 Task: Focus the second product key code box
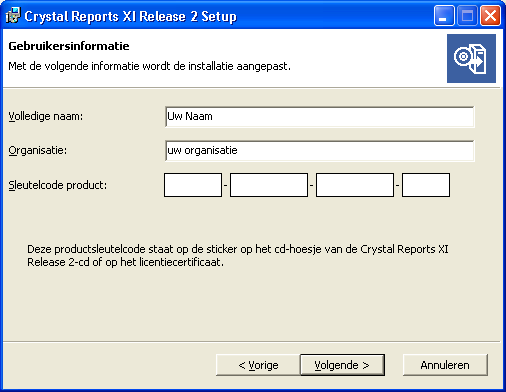(269, 185)
